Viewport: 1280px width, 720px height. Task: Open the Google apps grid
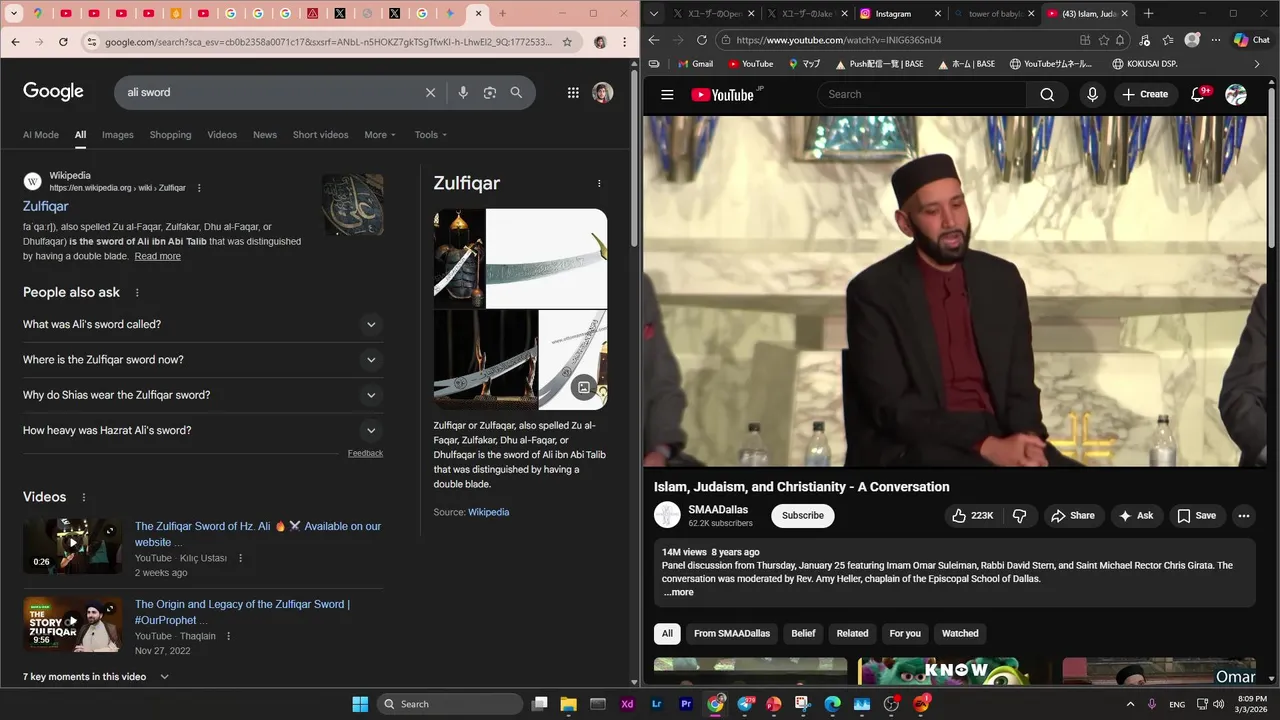coord(573,92)
